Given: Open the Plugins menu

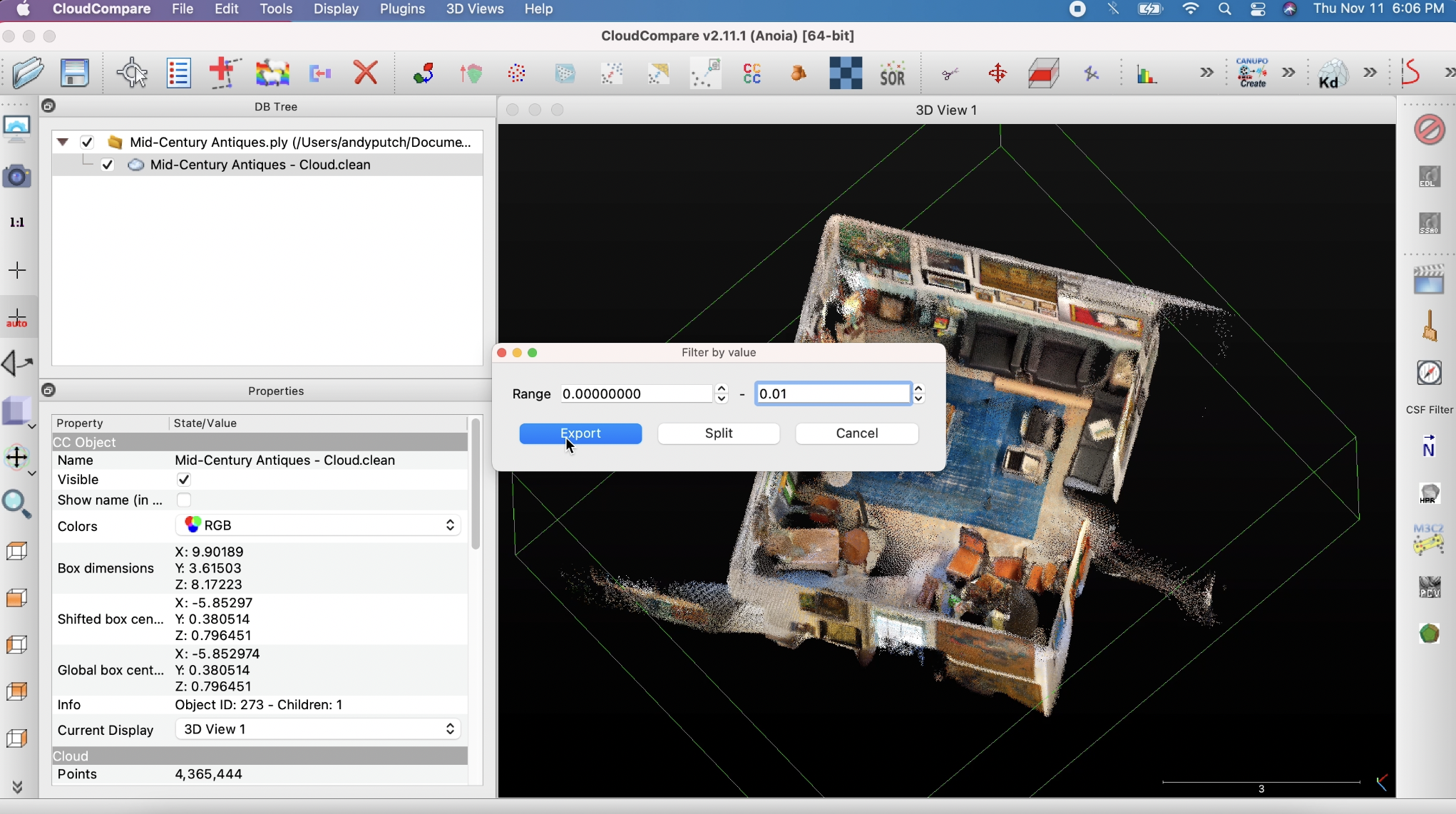Looking at the screenshot, I should coord(402,9).
